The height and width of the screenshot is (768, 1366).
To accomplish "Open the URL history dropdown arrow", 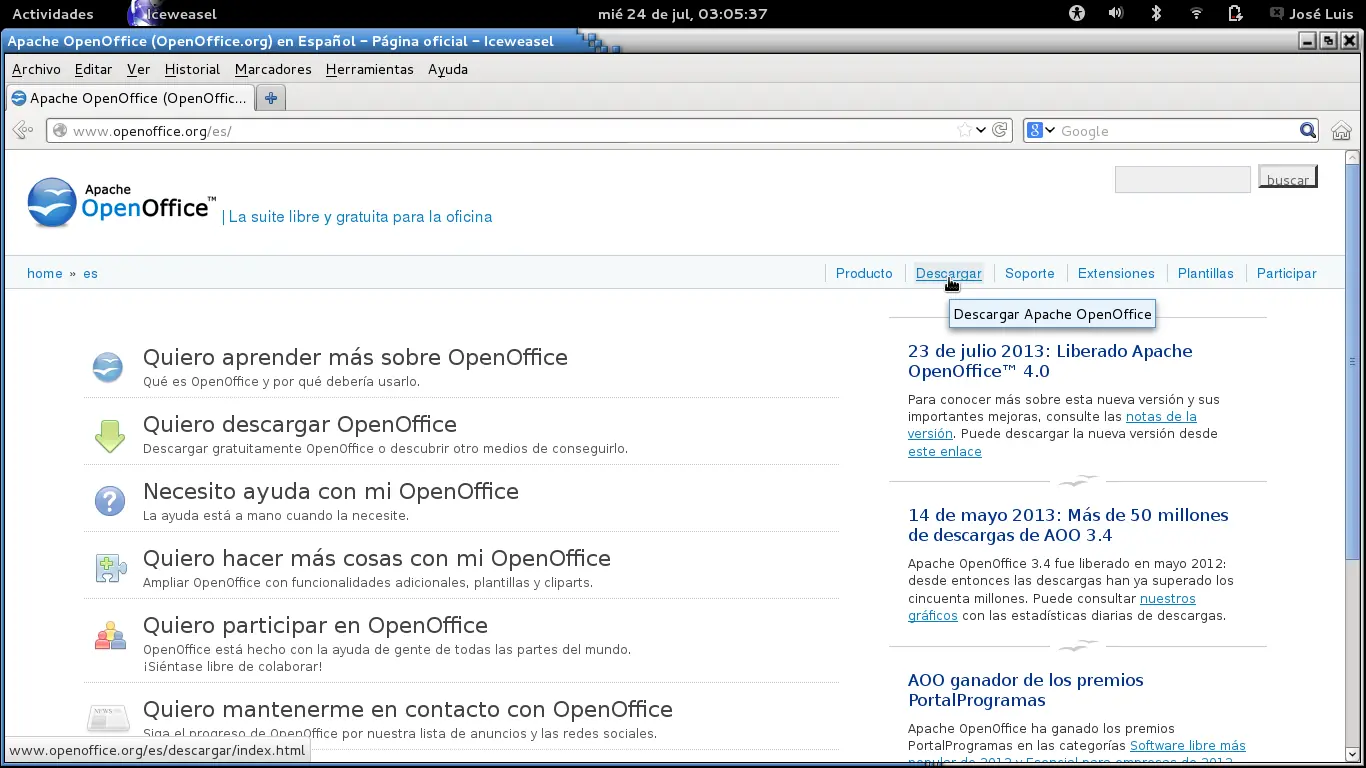I will pos(981,130).
